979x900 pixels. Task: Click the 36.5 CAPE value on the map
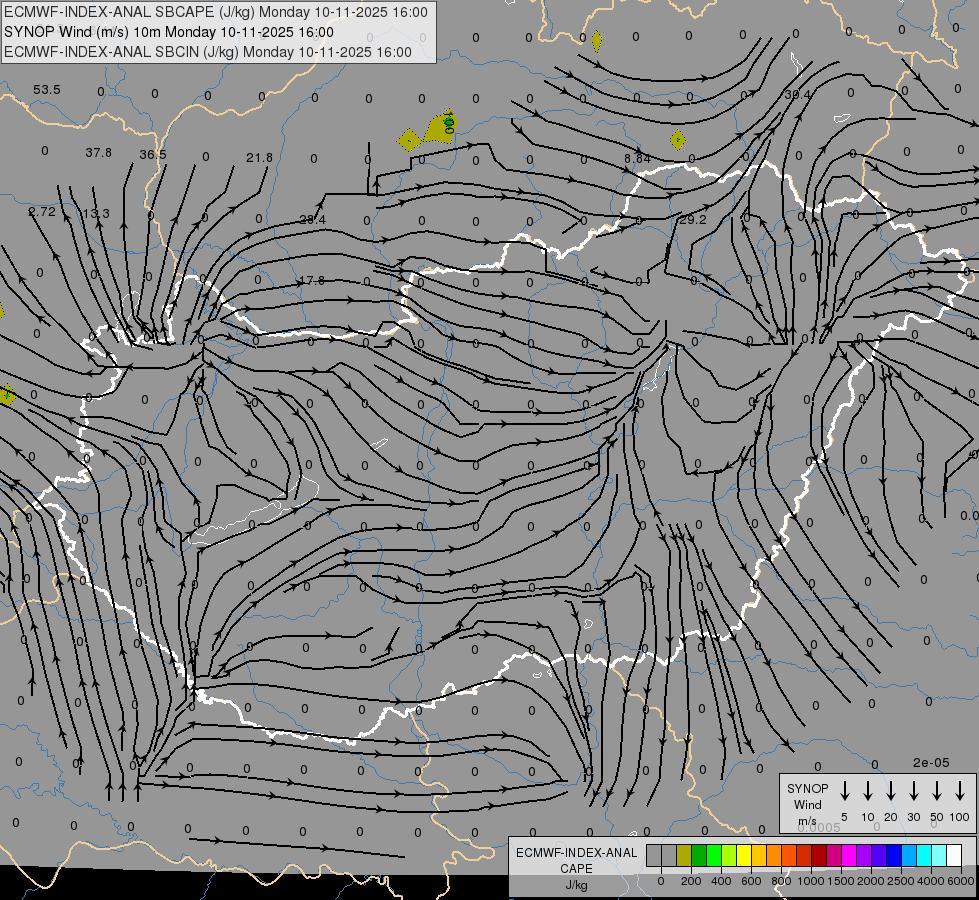[x=153, y=154]
